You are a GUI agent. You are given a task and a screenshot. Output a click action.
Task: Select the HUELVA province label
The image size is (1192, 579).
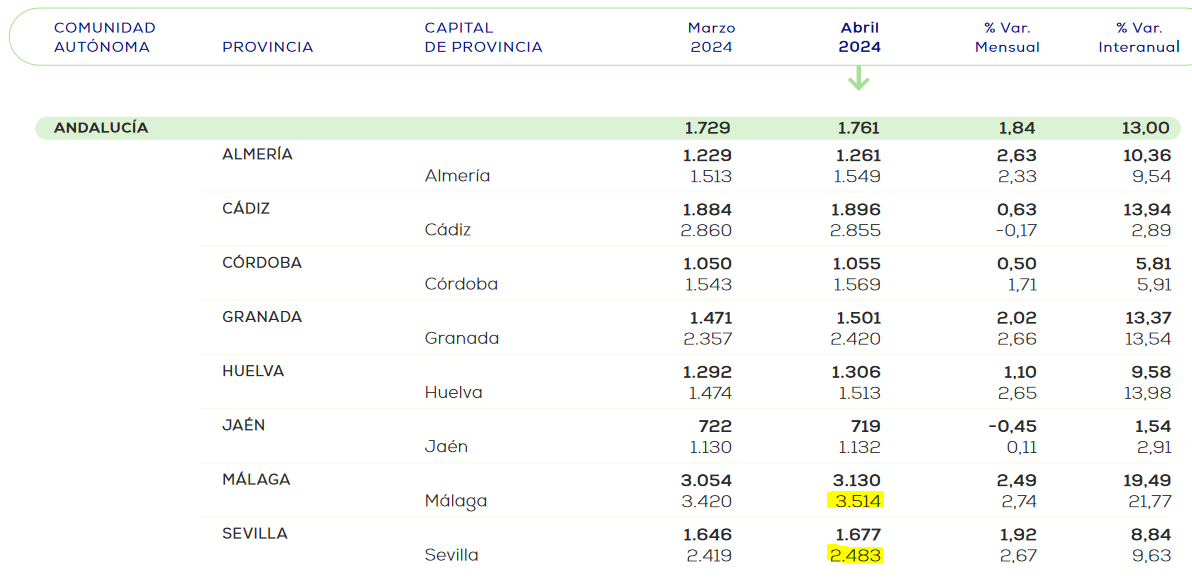tap(253, 371)
